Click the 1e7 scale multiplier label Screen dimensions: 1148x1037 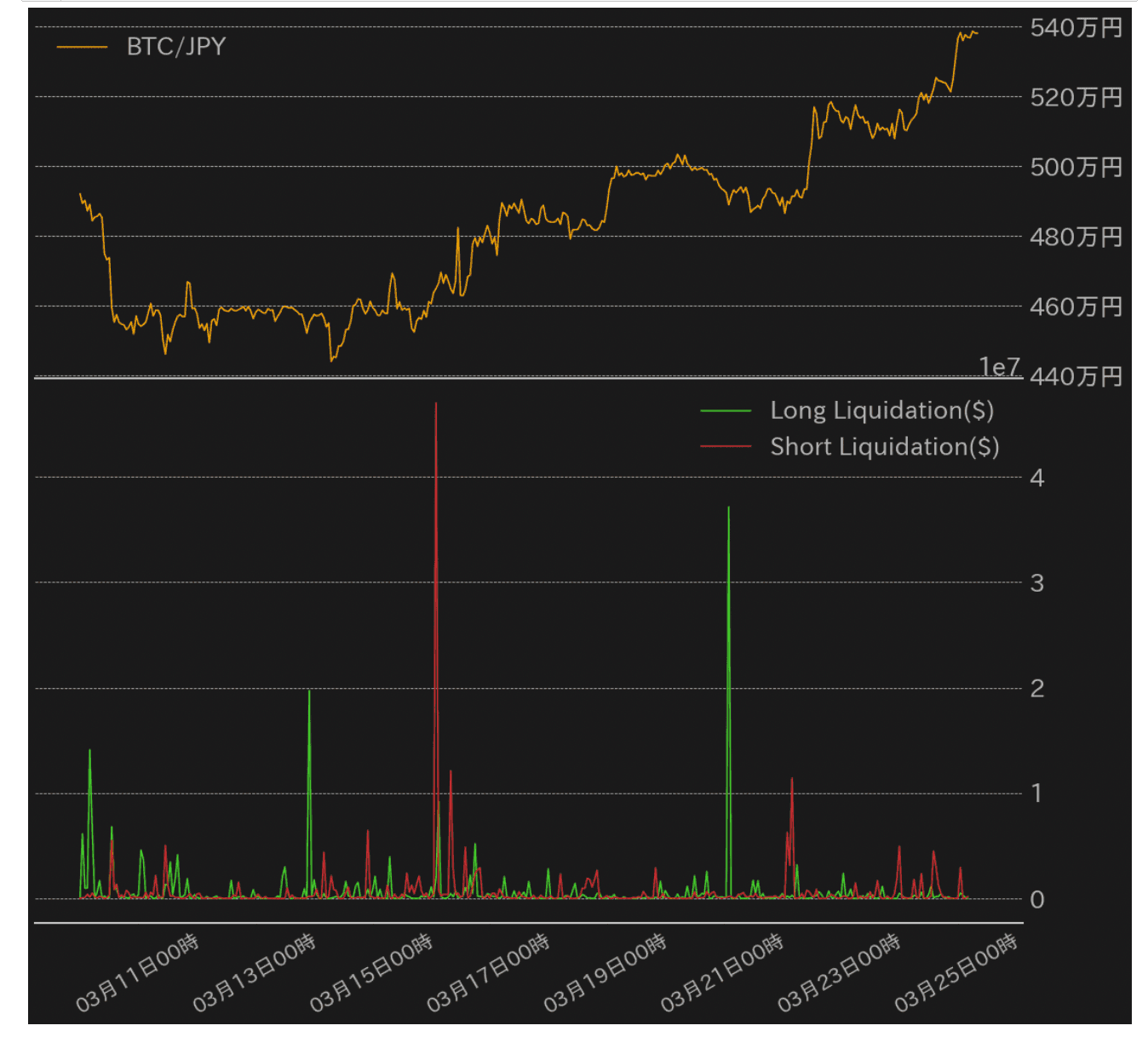tap(999, 366)
